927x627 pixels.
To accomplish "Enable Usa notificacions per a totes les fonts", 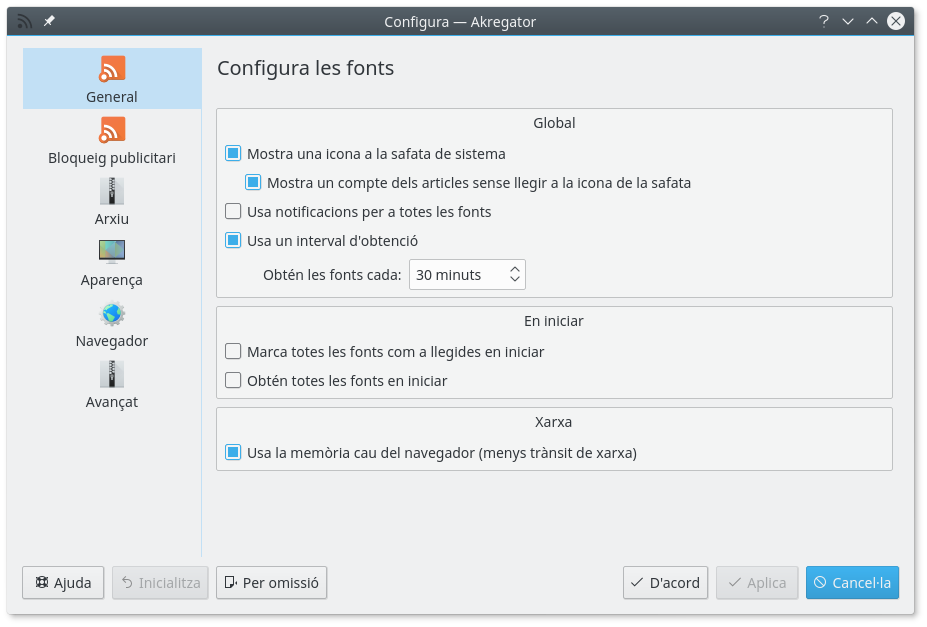I will [233, 212].
